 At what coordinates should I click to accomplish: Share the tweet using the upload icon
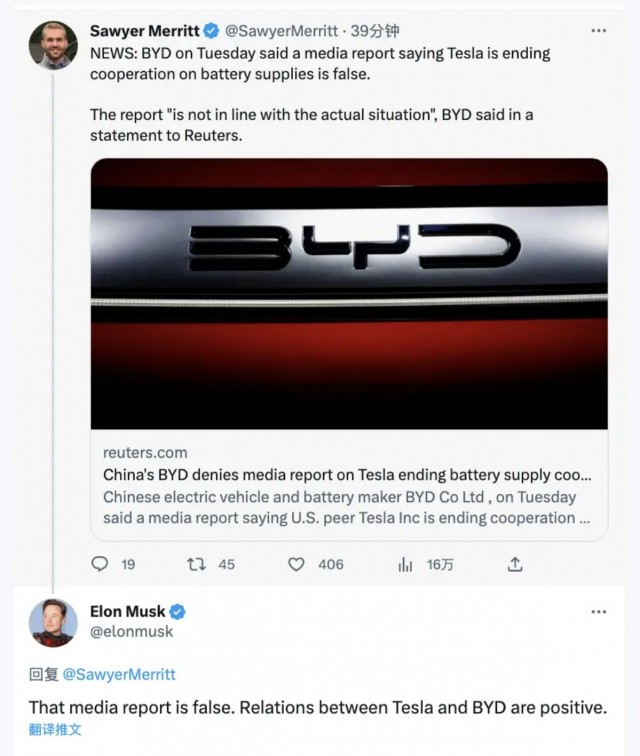pyautogui.click(x=515, y=564)
